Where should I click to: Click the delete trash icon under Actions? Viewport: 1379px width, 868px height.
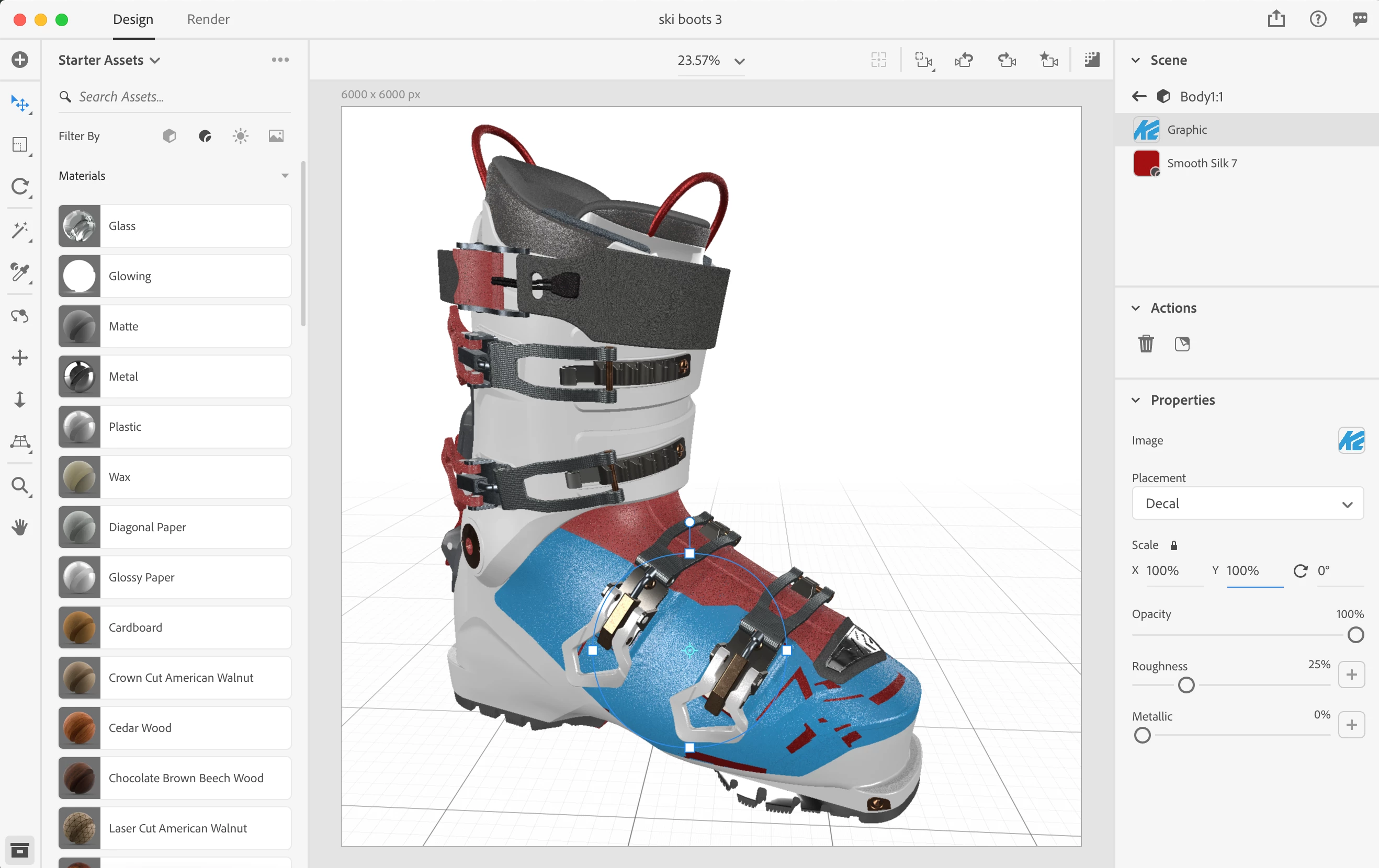(1145, 344)
